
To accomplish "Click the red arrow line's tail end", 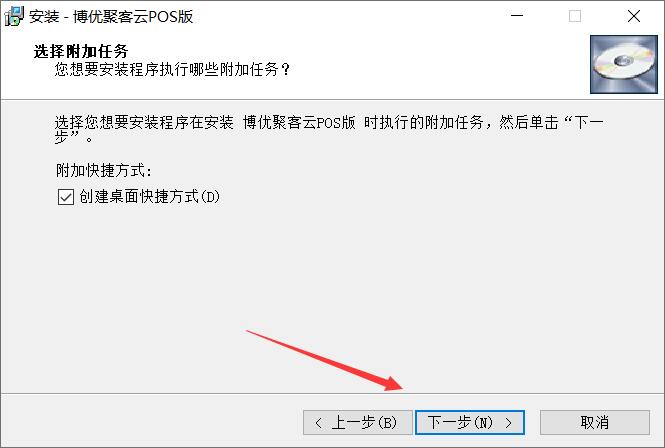I will tap(248, 331).
